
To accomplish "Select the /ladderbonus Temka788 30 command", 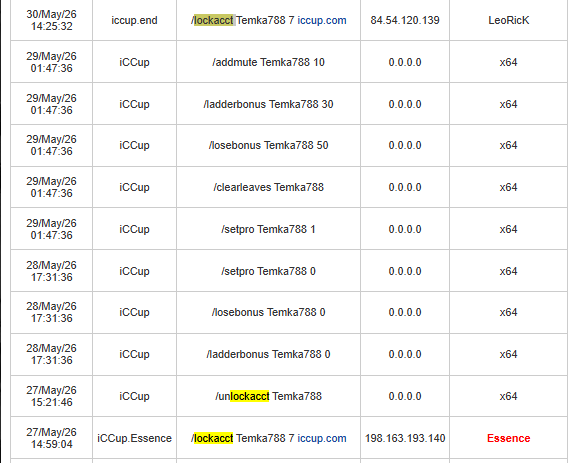I will click(x=268, y=104).
